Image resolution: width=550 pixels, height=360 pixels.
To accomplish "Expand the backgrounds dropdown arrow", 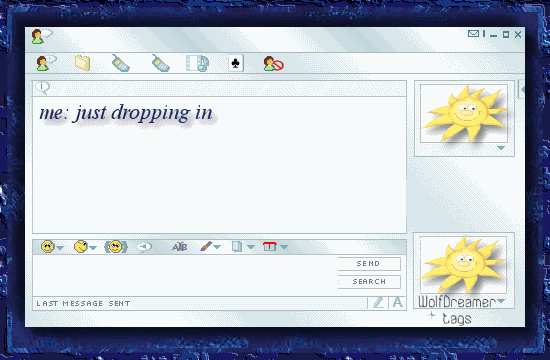I will [251, 247].
